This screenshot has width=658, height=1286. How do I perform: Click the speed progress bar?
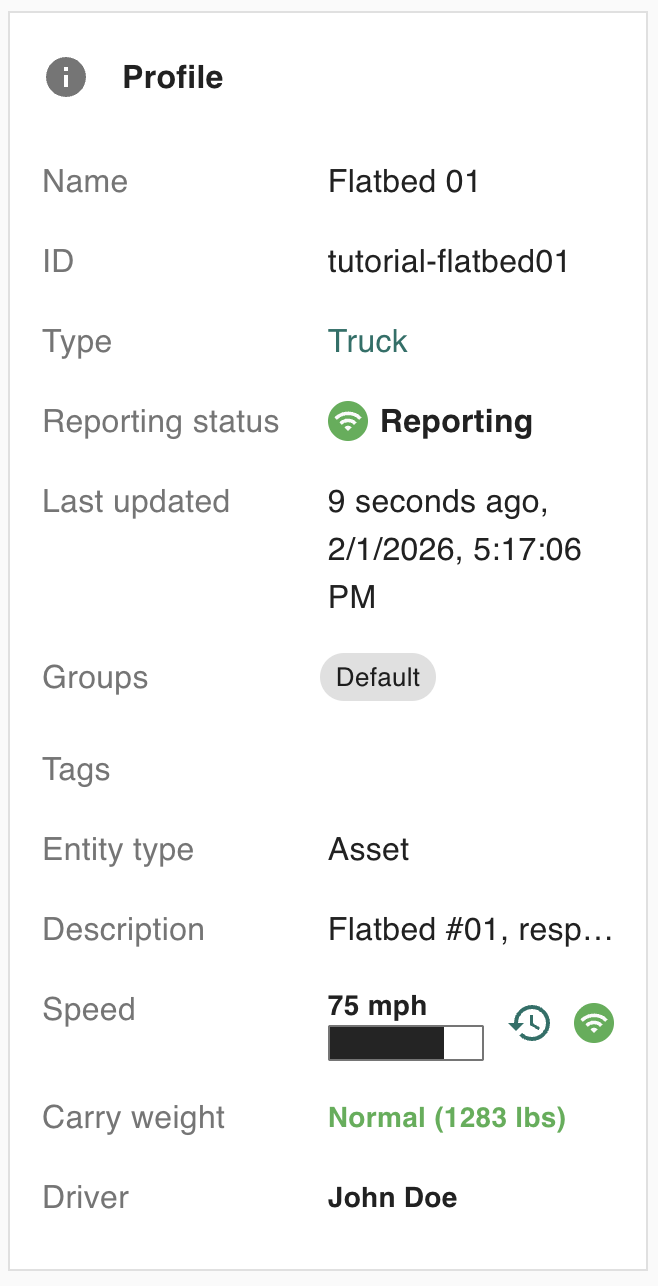[x=405, y=1042]
